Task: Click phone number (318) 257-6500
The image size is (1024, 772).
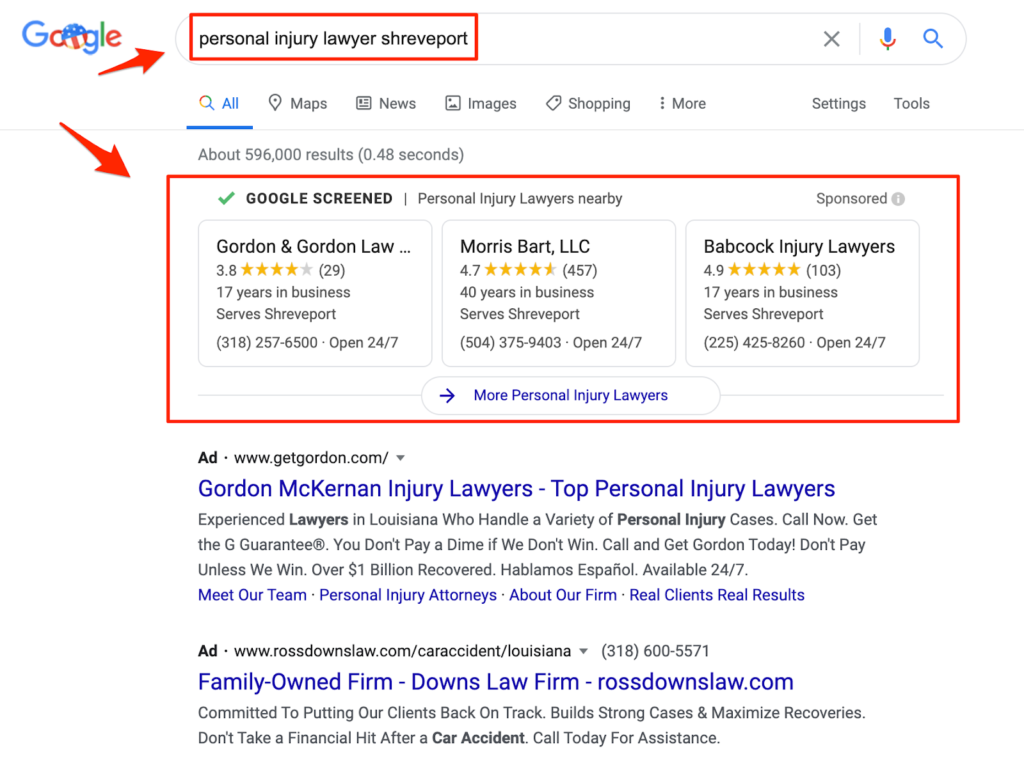Action: 266,342
